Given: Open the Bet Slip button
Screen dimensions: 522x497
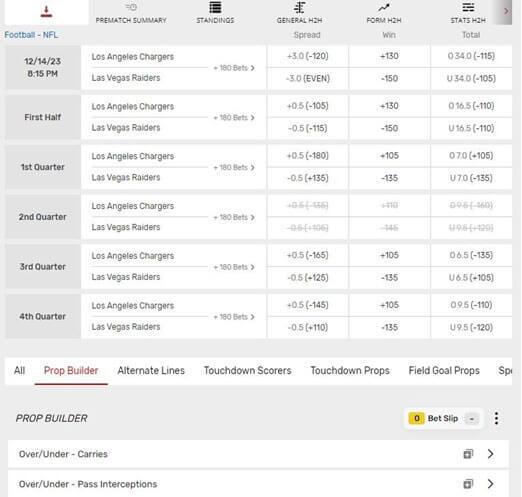Looking at the screenshot, I should click(443, 418).
